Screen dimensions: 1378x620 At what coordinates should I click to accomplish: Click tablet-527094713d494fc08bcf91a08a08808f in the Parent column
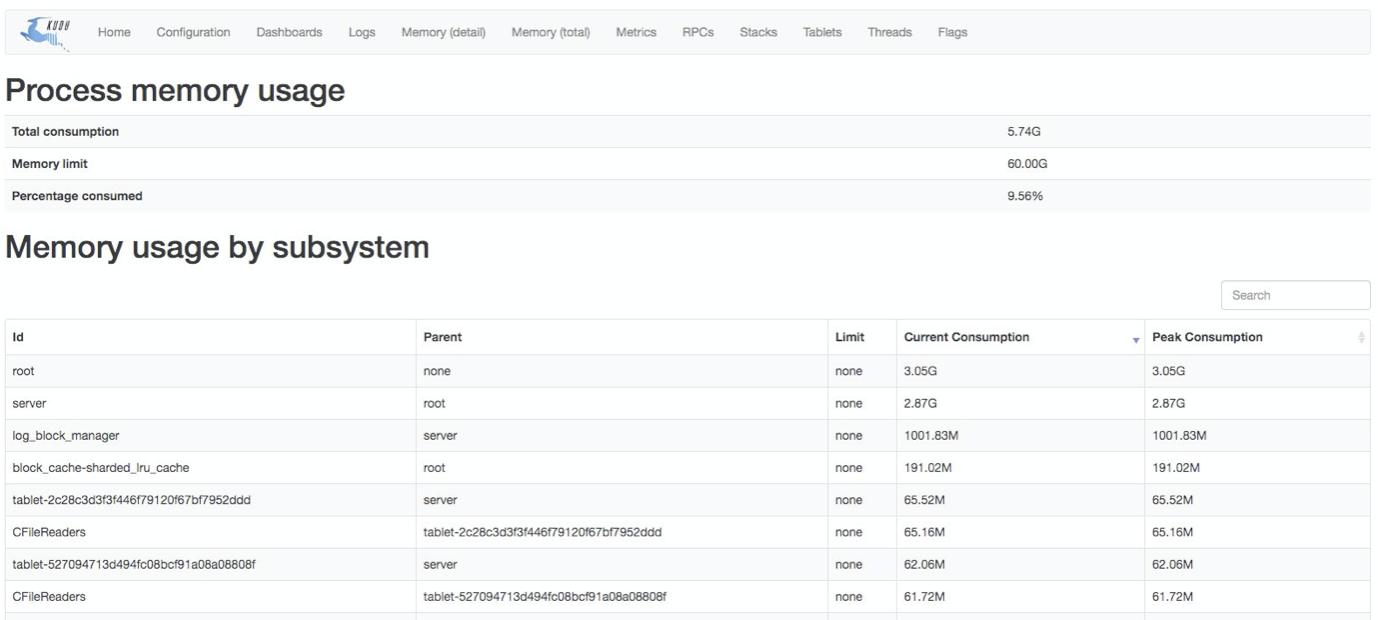click(622, 596)
